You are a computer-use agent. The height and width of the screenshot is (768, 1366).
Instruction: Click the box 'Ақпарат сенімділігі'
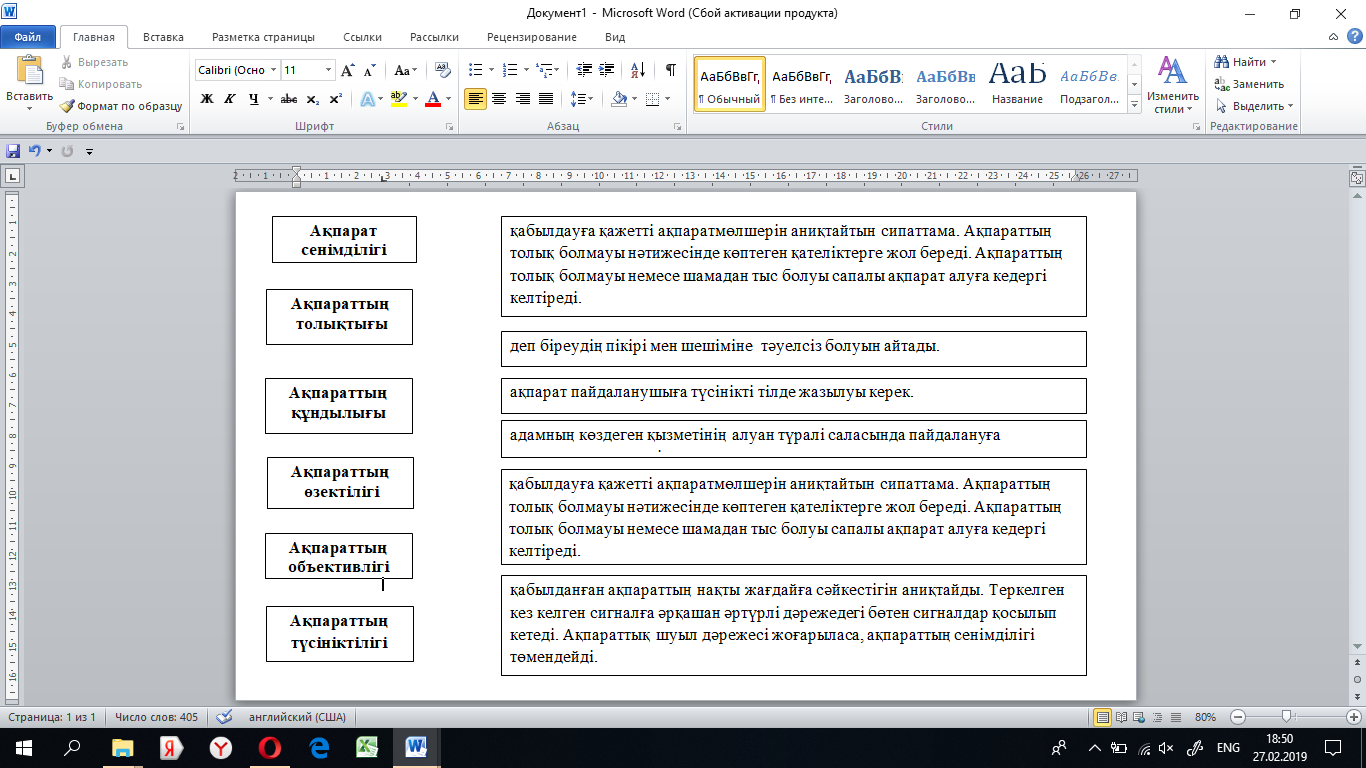[x=344, y=240]
